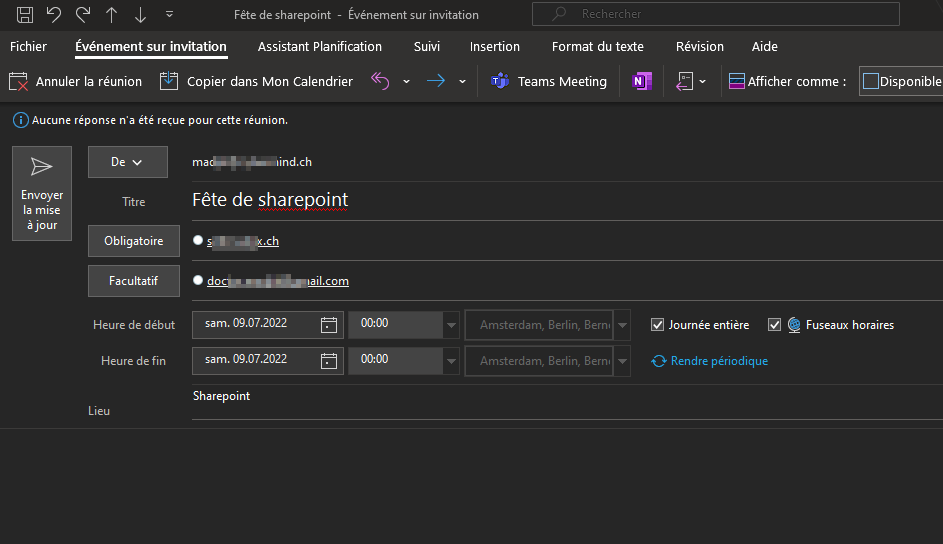Open end date calendar picker icon
This screenshot has height=544, width=943.
click(329, 360)
